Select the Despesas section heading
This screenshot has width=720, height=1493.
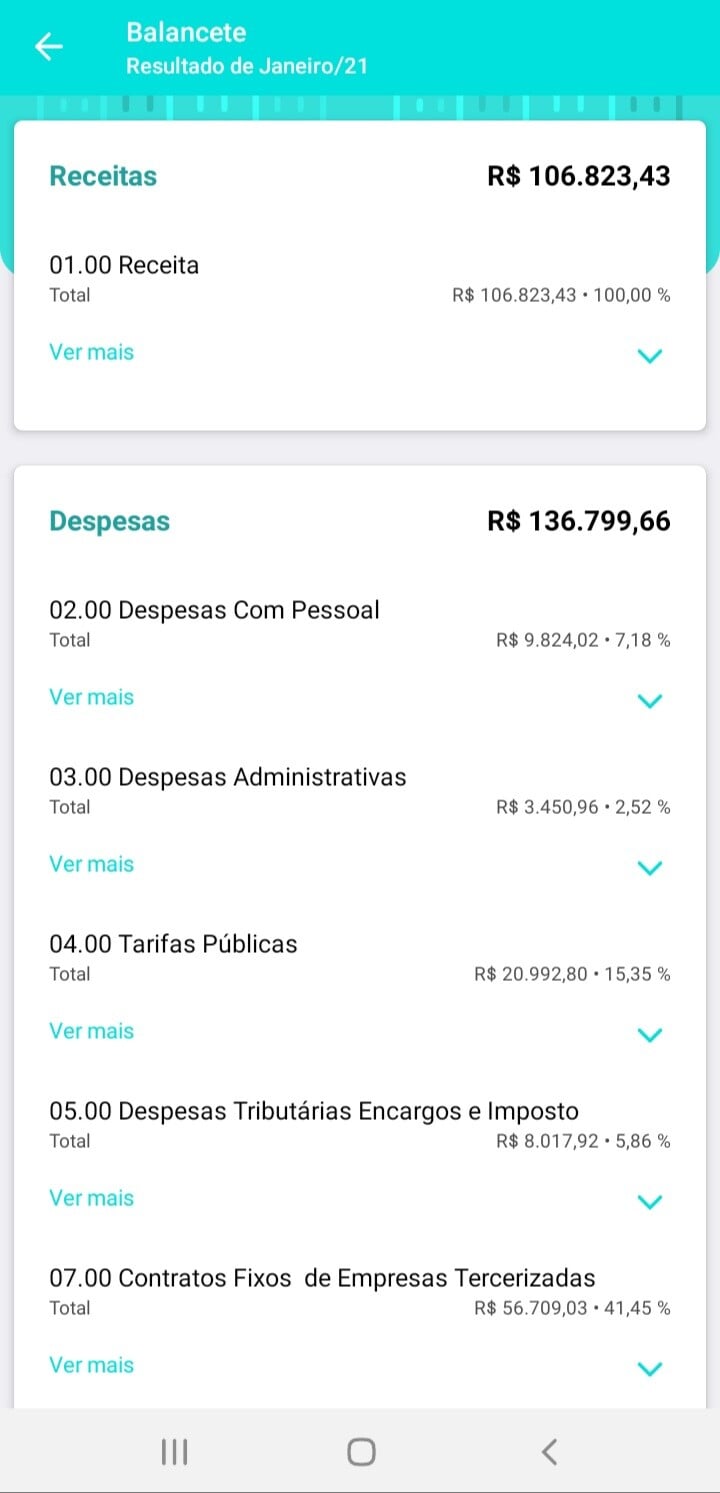[x=109, y=521]
